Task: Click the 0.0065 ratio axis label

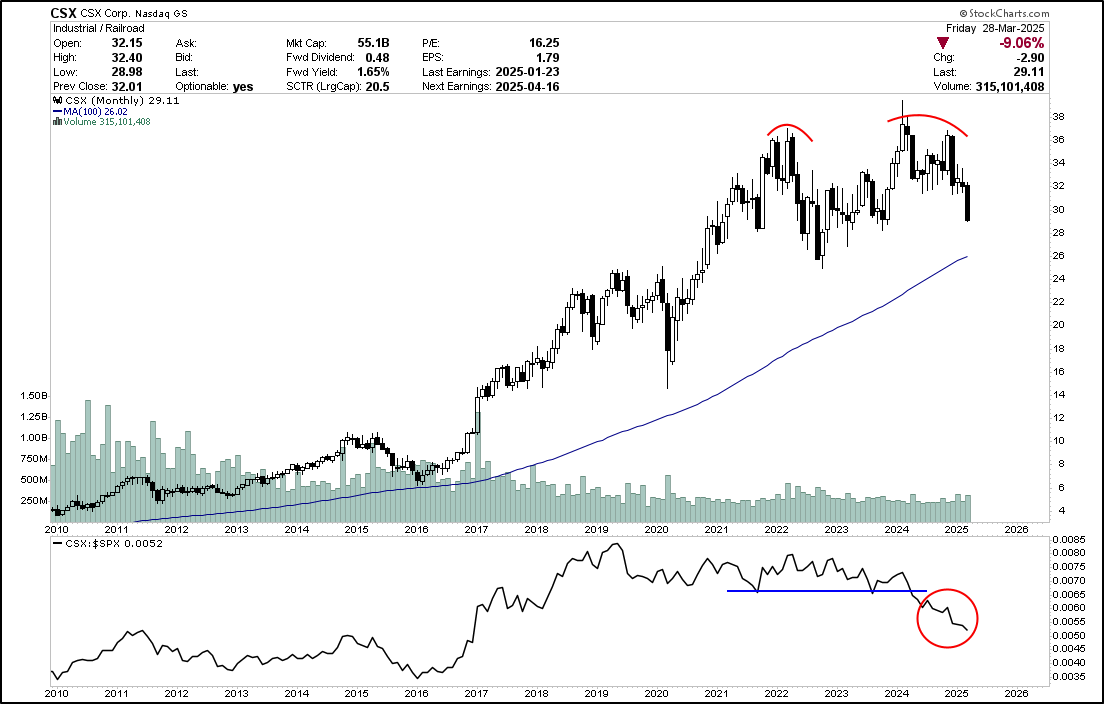Action: (1068, 594)
